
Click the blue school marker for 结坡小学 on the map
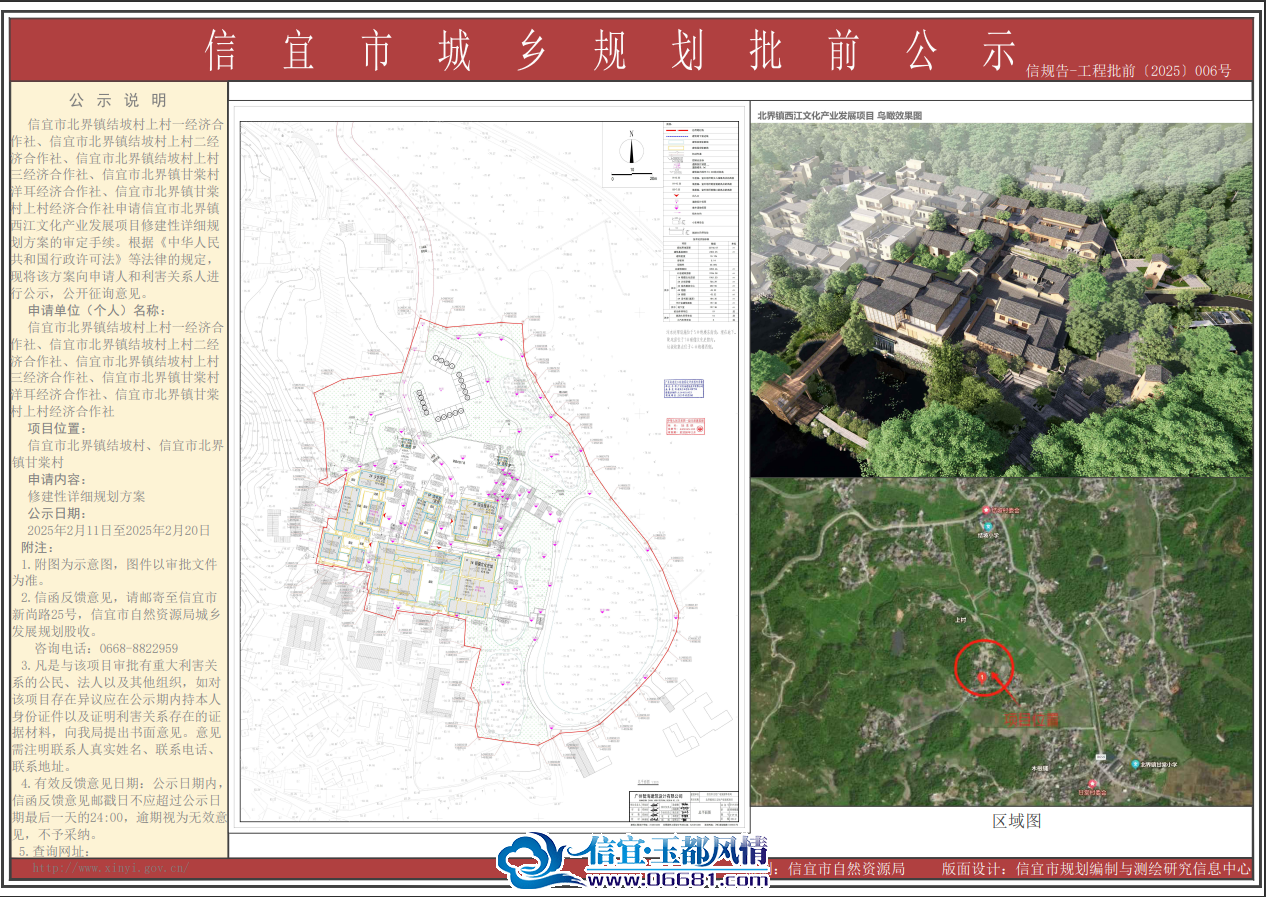pos(989,524)
